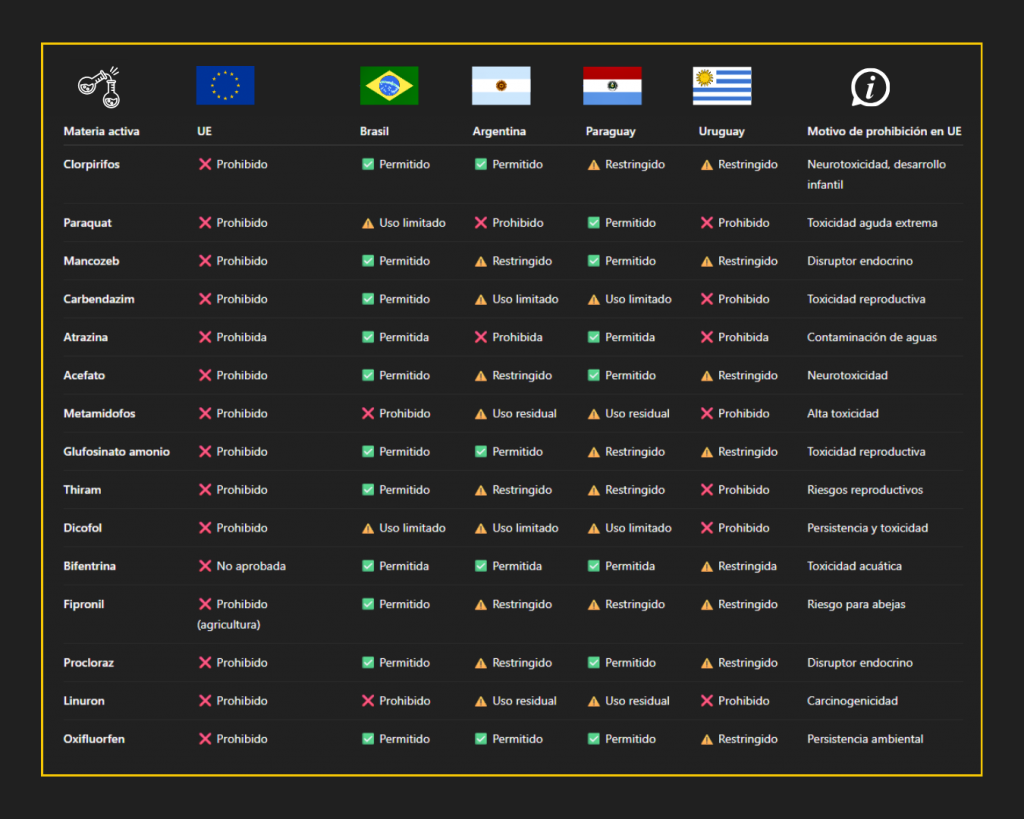Click the Fipronil row name

84,604
